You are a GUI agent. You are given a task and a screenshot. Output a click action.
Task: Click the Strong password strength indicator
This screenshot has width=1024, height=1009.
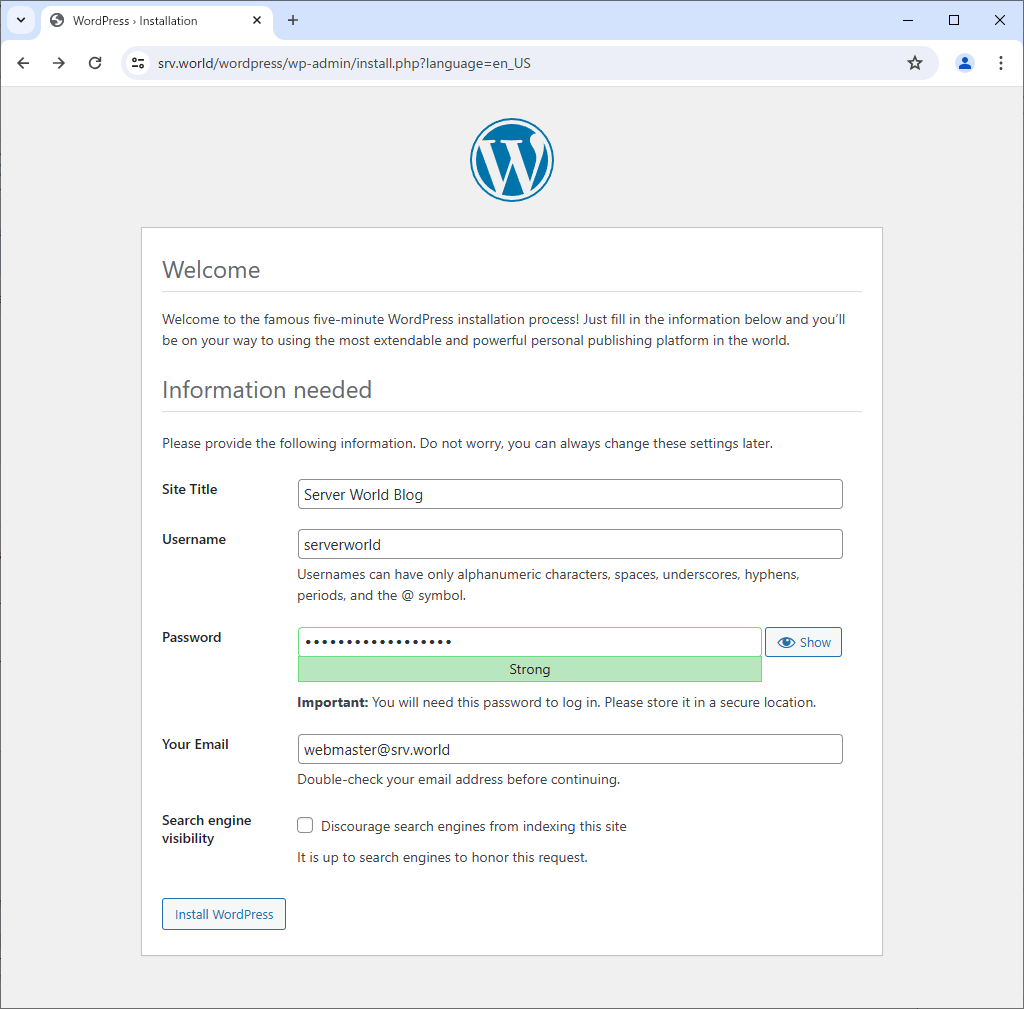530,669
